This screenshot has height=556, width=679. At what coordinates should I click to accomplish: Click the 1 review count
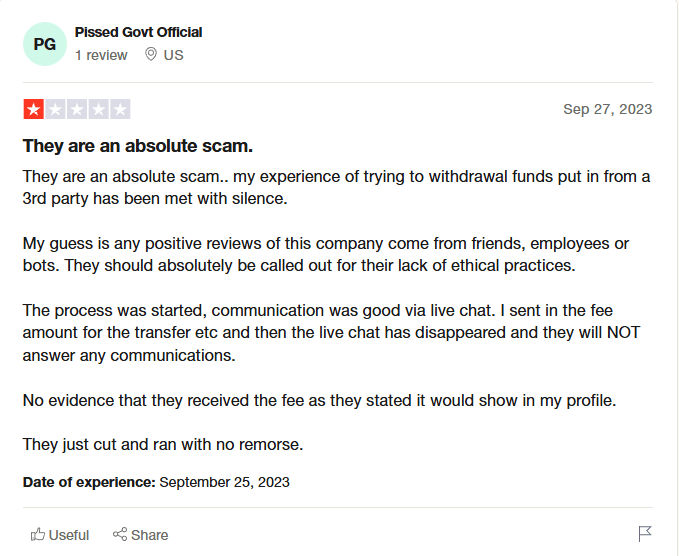101,55
